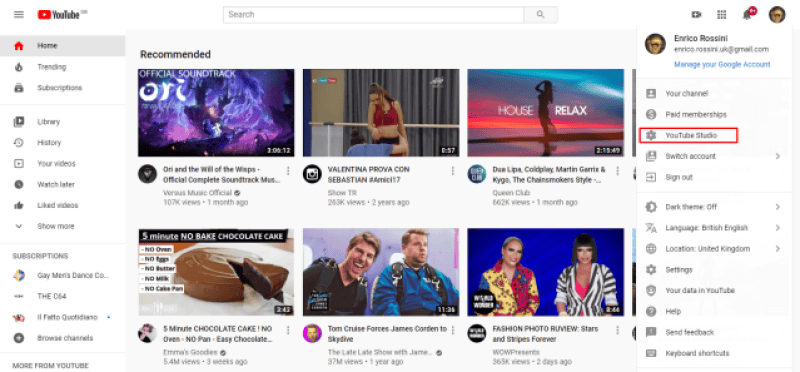Click Versus Music Official channel avatar
This screenshot has width=800, height=372.
tap(147, 174)
